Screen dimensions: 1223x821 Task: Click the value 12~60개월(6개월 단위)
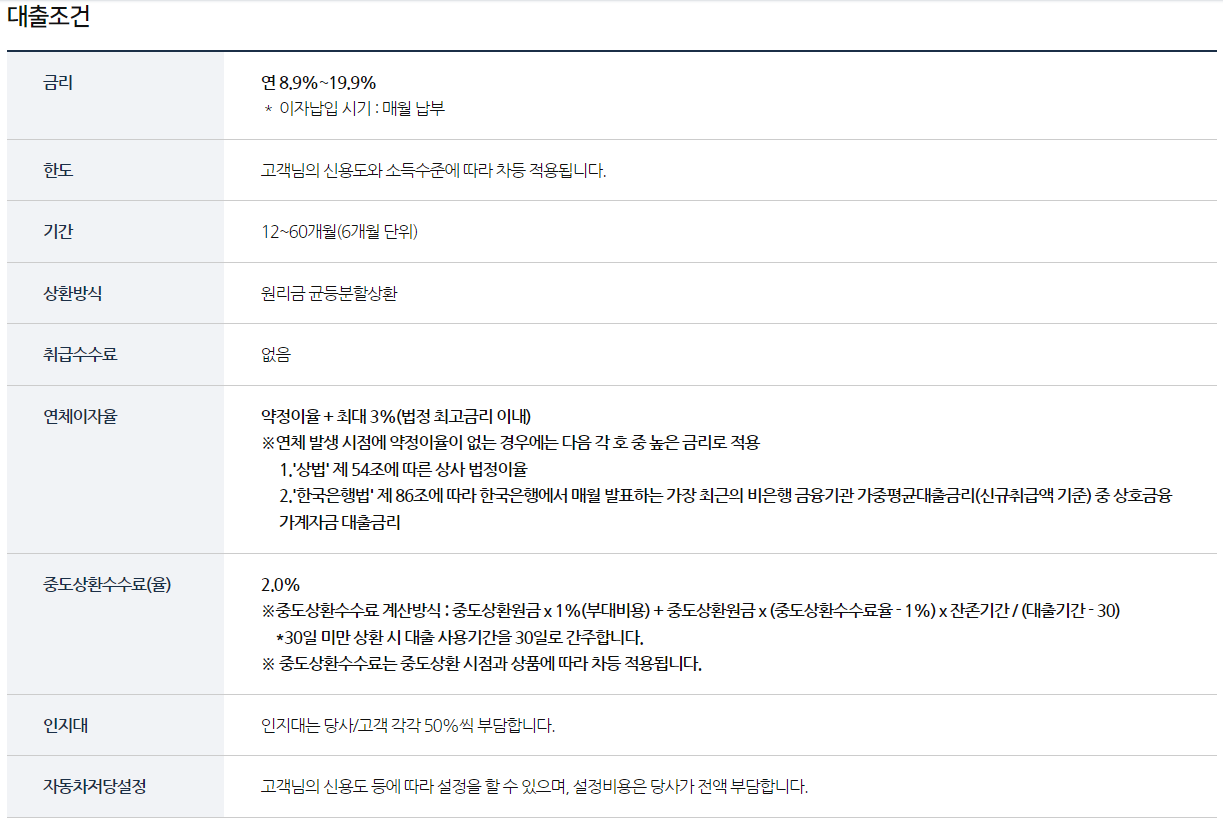click(x=339, y=232)
